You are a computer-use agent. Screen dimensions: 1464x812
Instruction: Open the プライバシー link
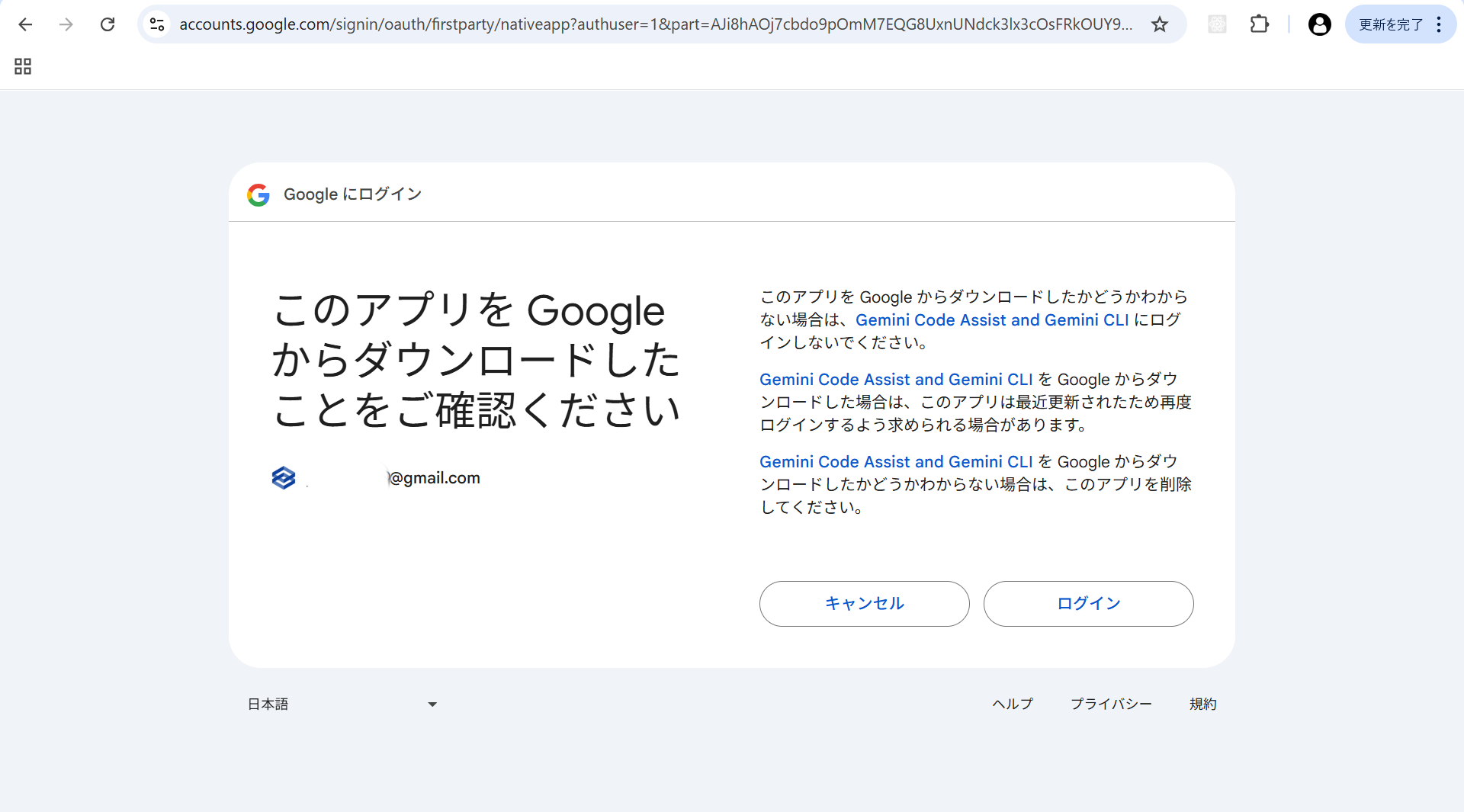point(1111,704)
